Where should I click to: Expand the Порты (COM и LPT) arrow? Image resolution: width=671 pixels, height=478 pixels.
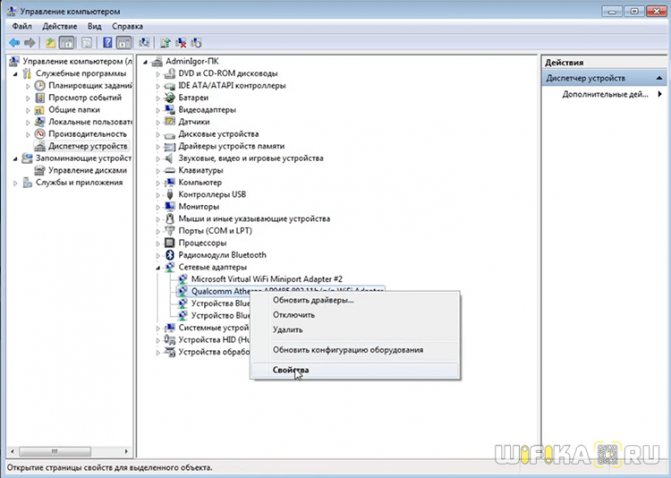158,231
